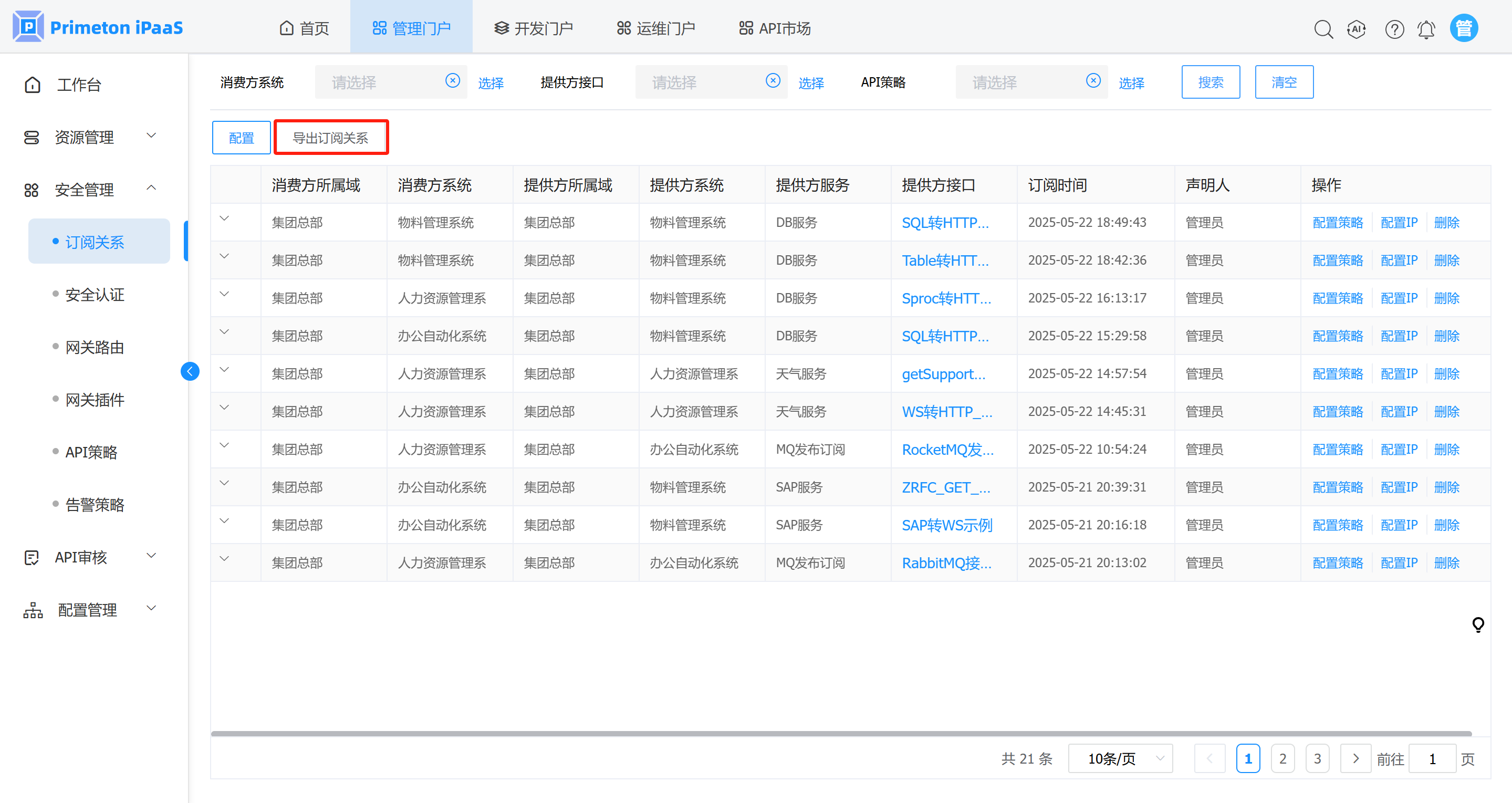Click the 前往 page number input
The image size is (1512, 803).
point(1432,758)
